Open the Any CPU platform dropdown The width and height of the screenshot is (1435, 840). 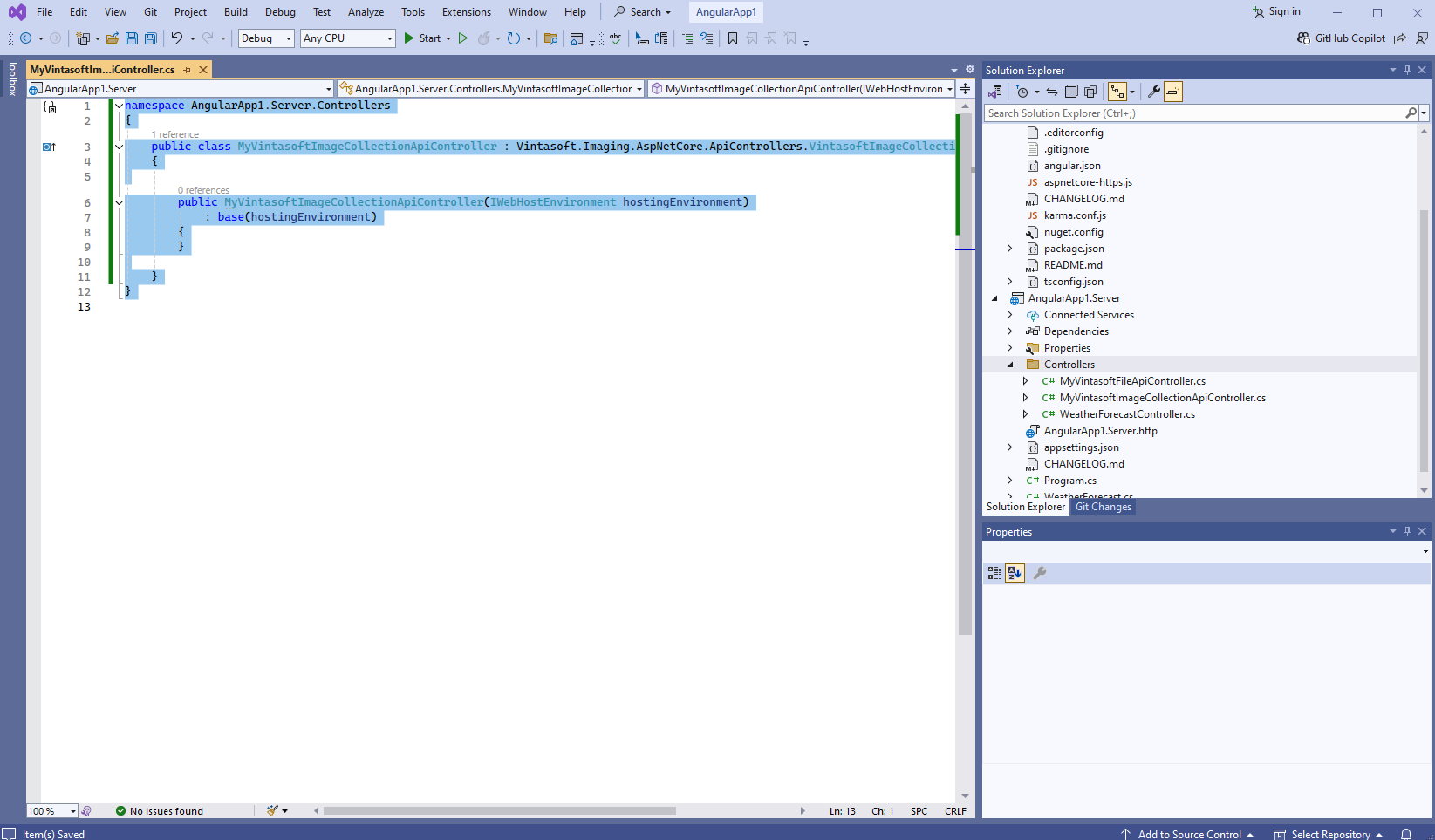pos(347,38)
